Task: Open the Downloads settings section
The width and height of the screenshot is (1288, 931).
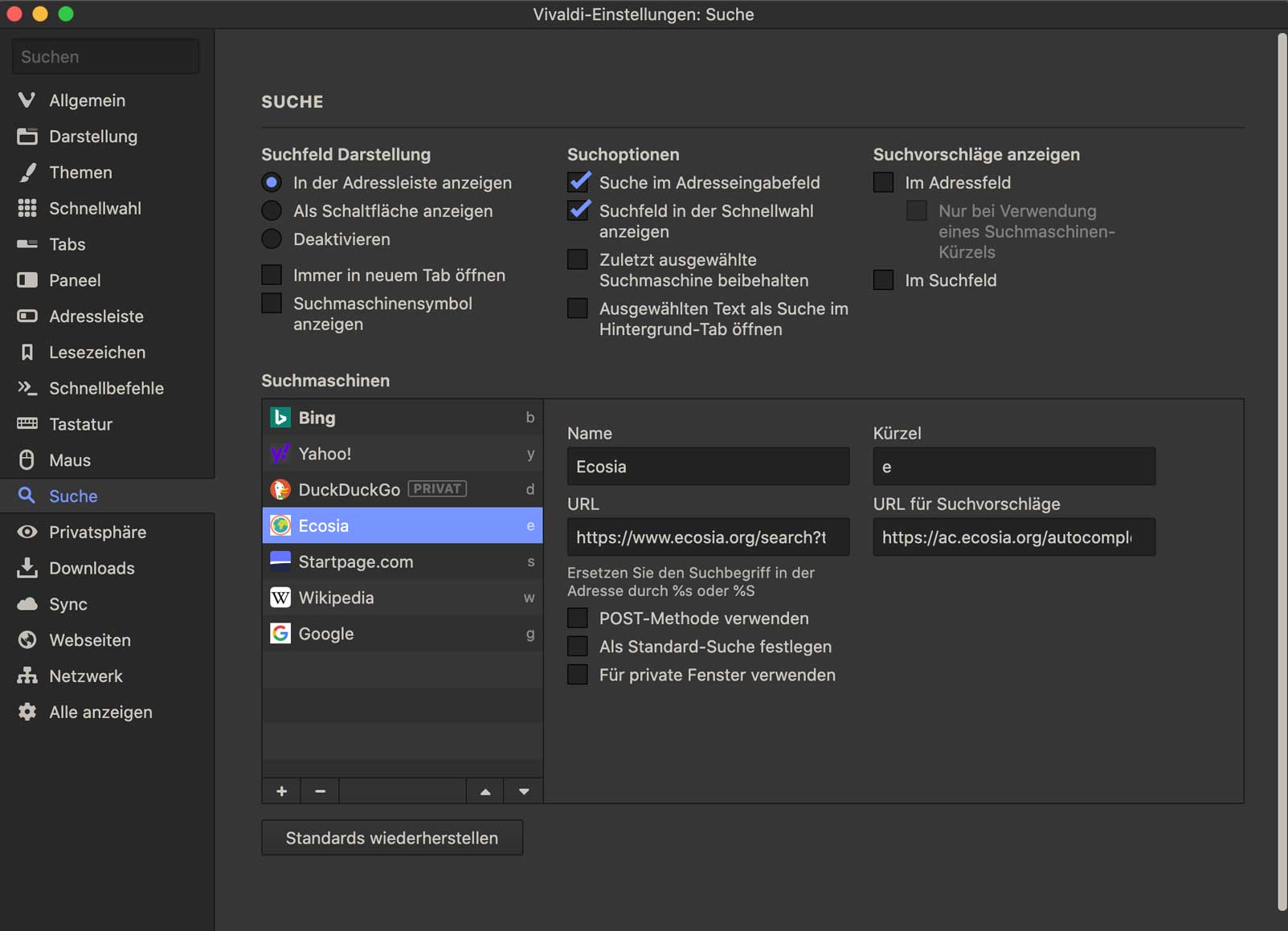Action: click(x=108, y=568)
